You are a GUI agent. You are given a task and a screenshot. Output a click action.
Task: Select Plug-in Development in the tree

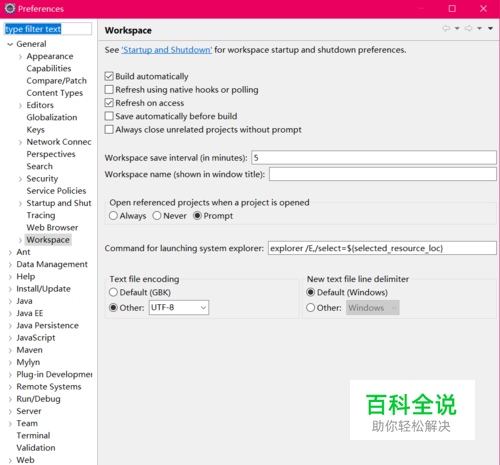point(54,374)
